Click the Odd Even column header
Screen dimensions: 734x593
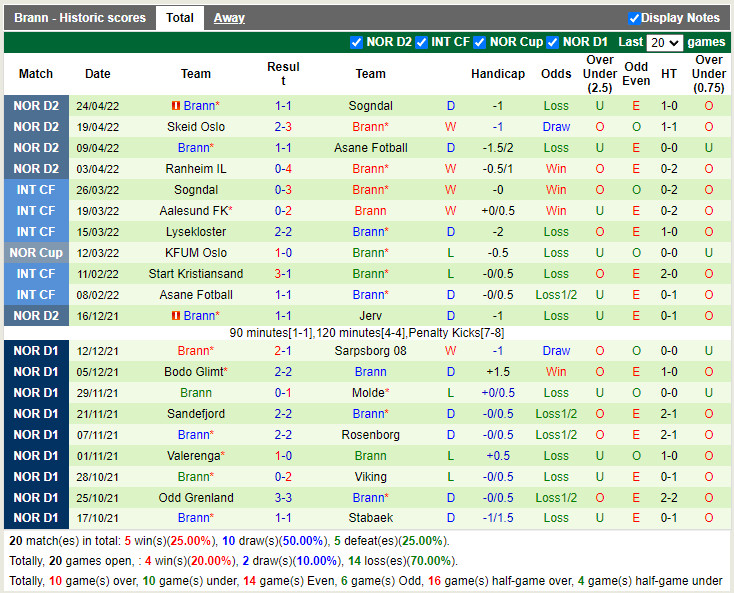coord(636,74)
